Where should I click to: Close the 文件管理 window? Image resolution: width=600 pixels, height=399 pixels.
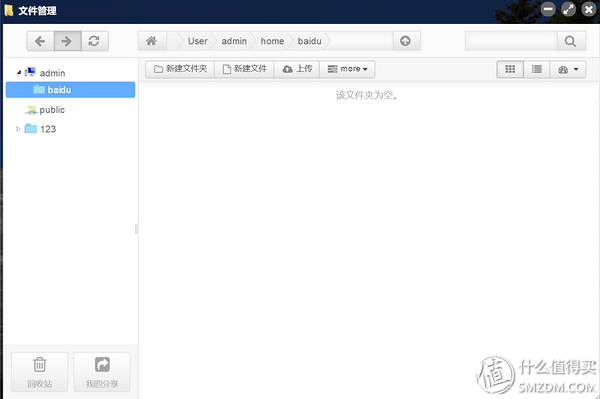(589, 9)
